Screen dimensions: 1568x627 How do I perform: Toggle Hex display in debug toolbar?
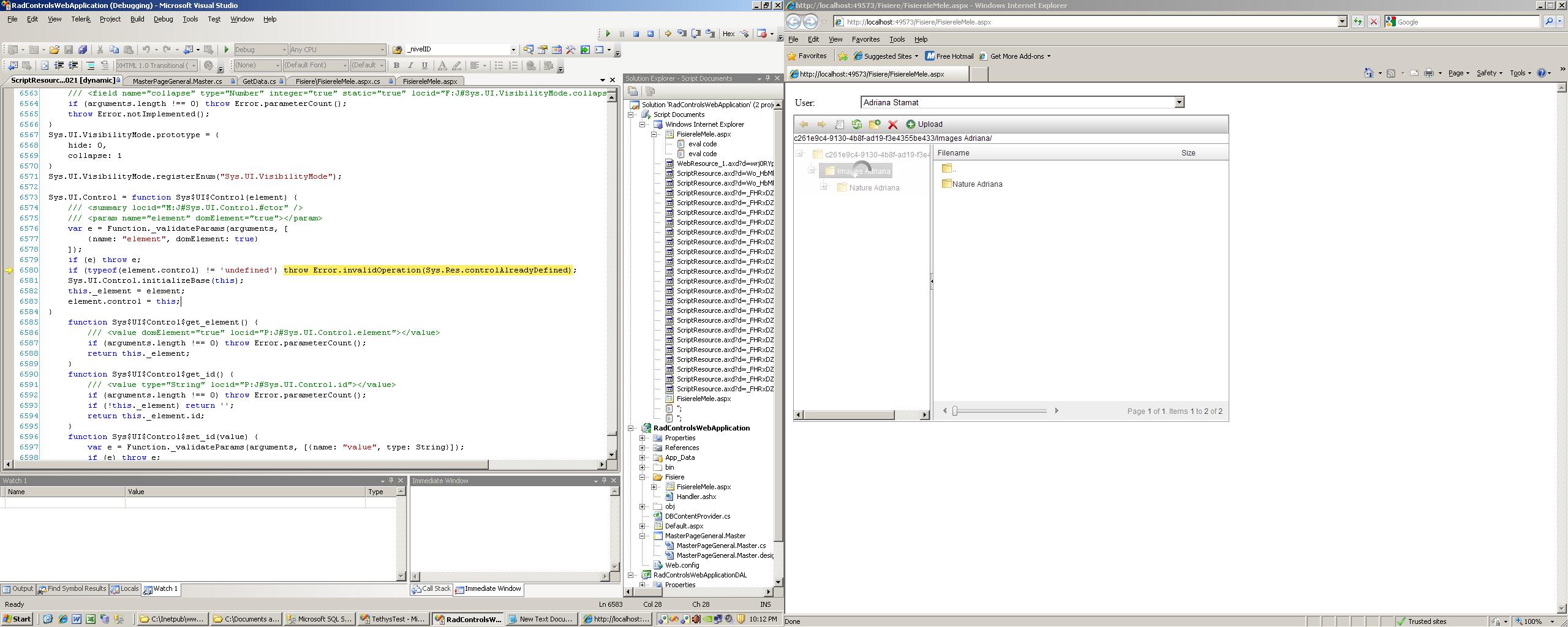(728, 34)
